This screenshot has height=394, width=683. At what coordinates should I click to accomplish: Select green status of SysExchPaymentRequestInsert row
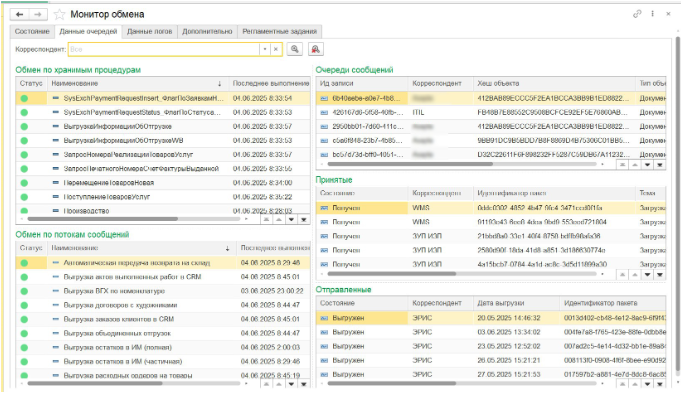pos(24,98)
